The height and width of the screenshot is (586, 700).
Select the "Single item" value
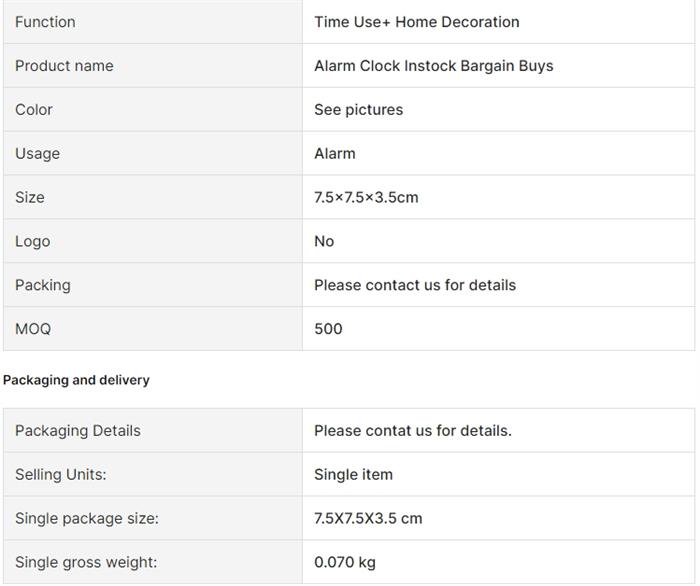click(353, 475)
